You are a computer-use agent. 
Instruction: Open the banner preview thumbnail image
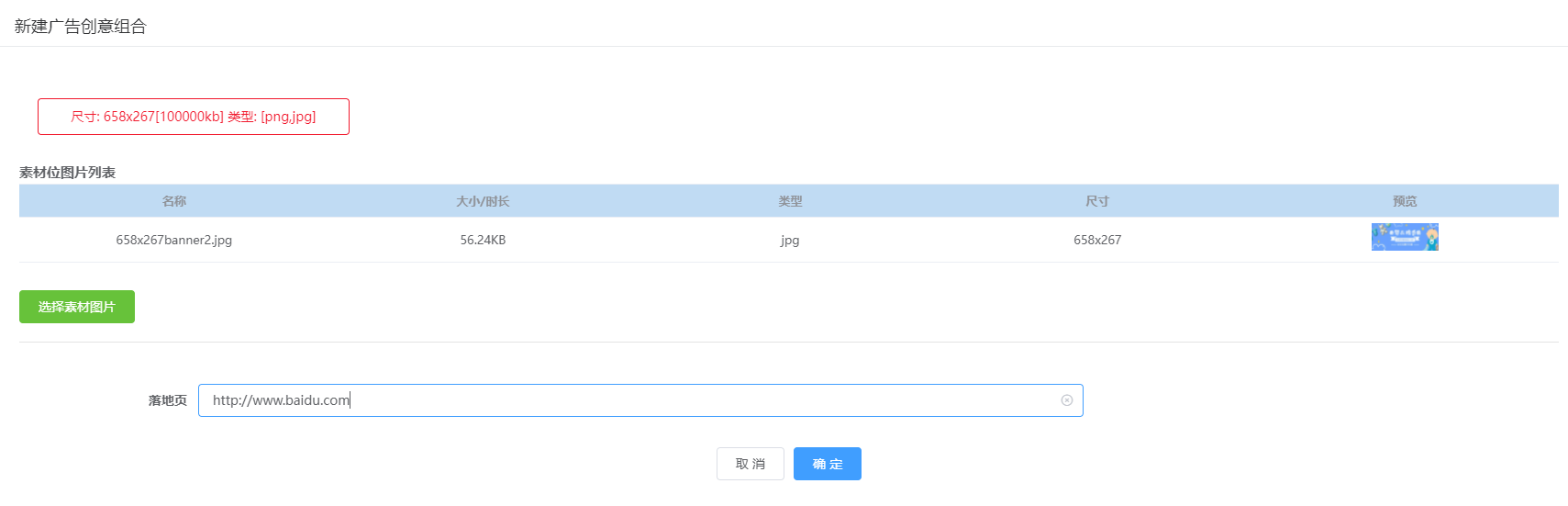point(1405,237)
